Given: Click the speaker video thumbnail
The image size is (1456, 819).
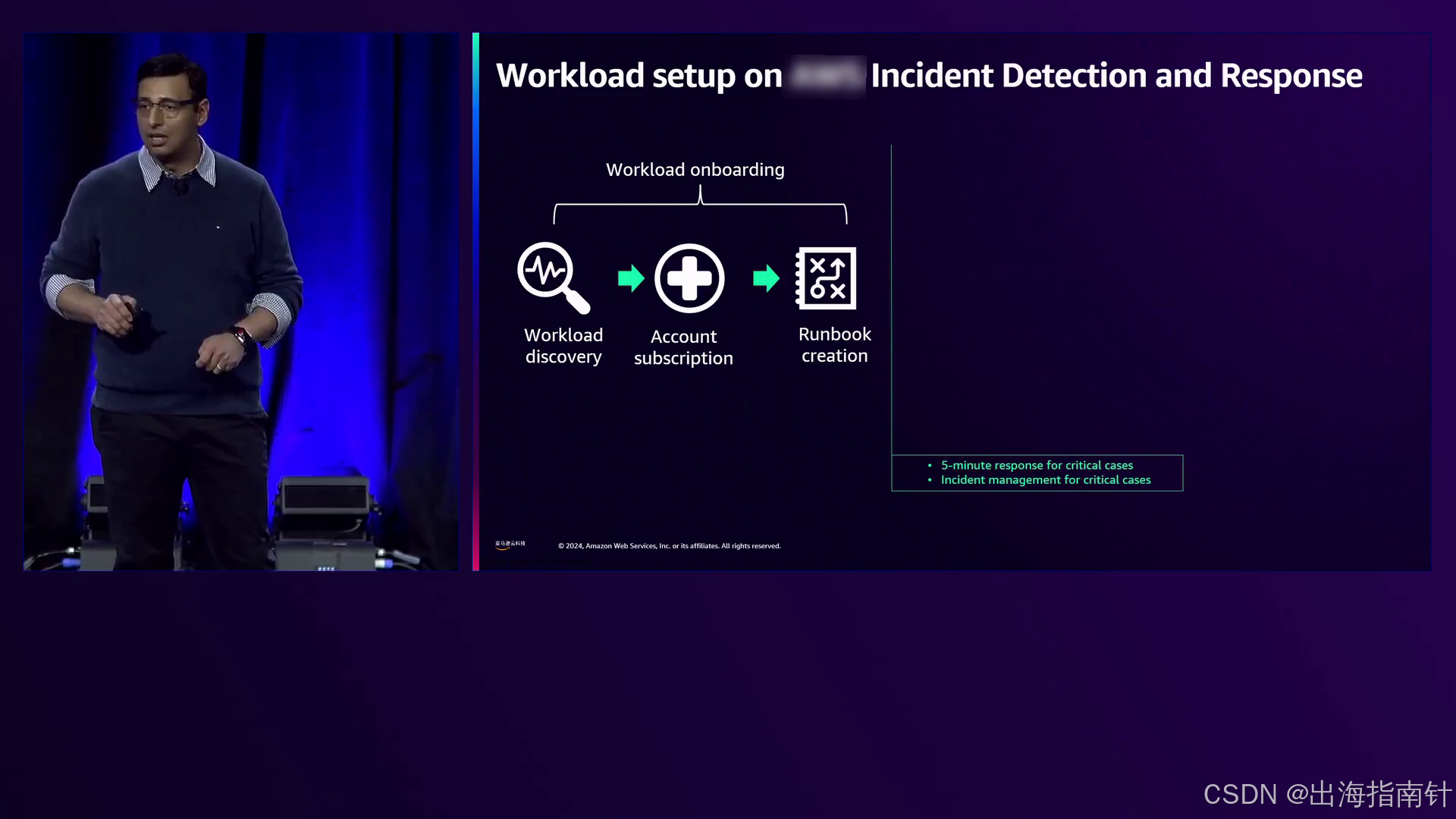Looking at the screenshot, I should 240,302.
